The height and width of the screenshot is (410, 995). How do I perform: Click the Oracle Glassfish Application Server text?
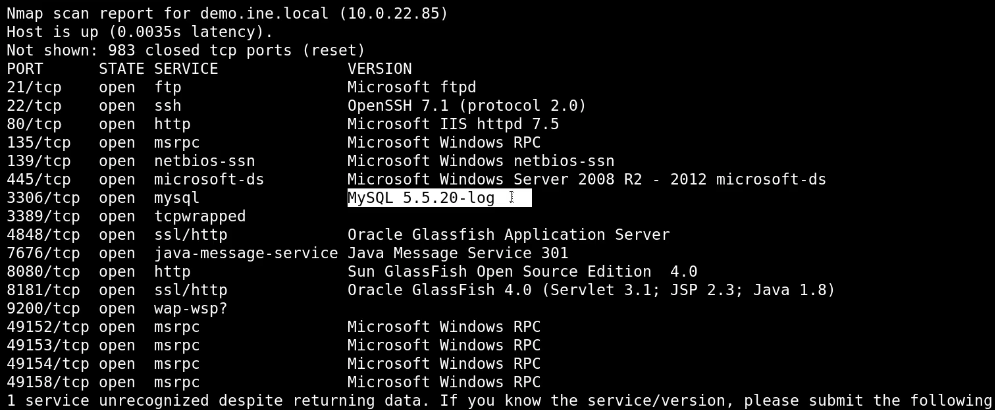pos(508,235)
